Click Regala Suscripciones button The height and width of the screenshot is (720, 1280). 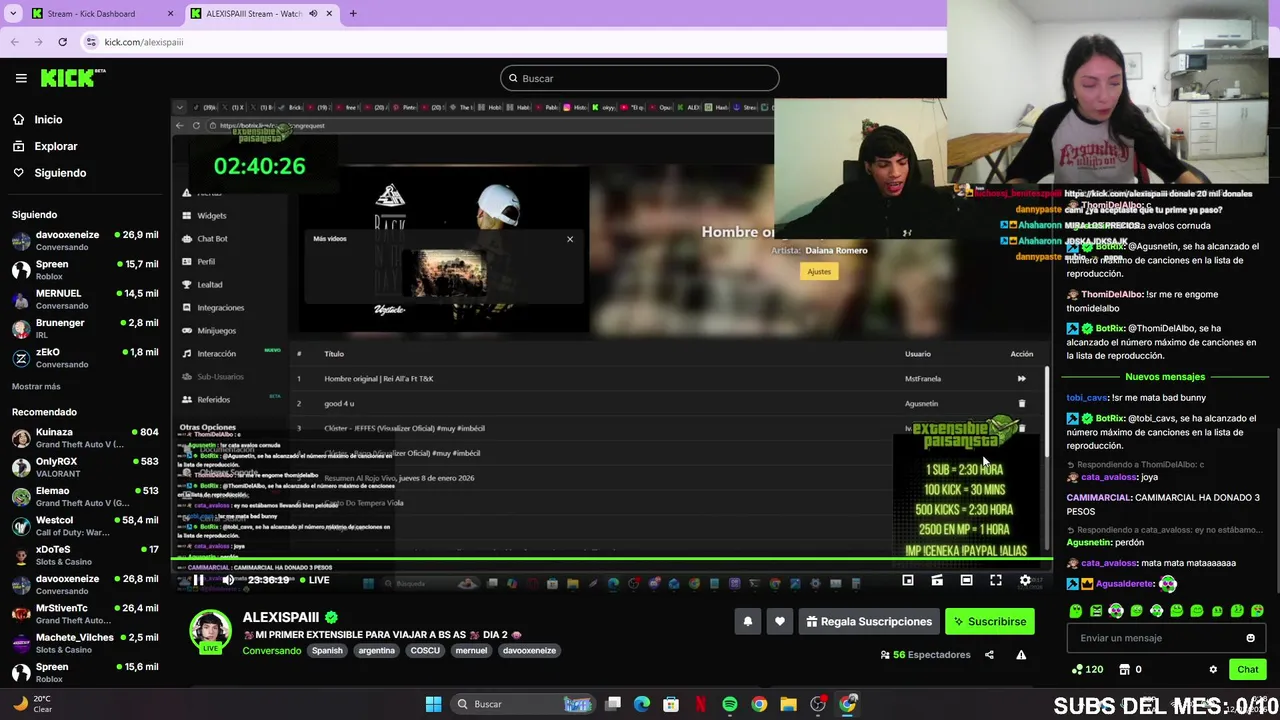(x=868, y=621)
